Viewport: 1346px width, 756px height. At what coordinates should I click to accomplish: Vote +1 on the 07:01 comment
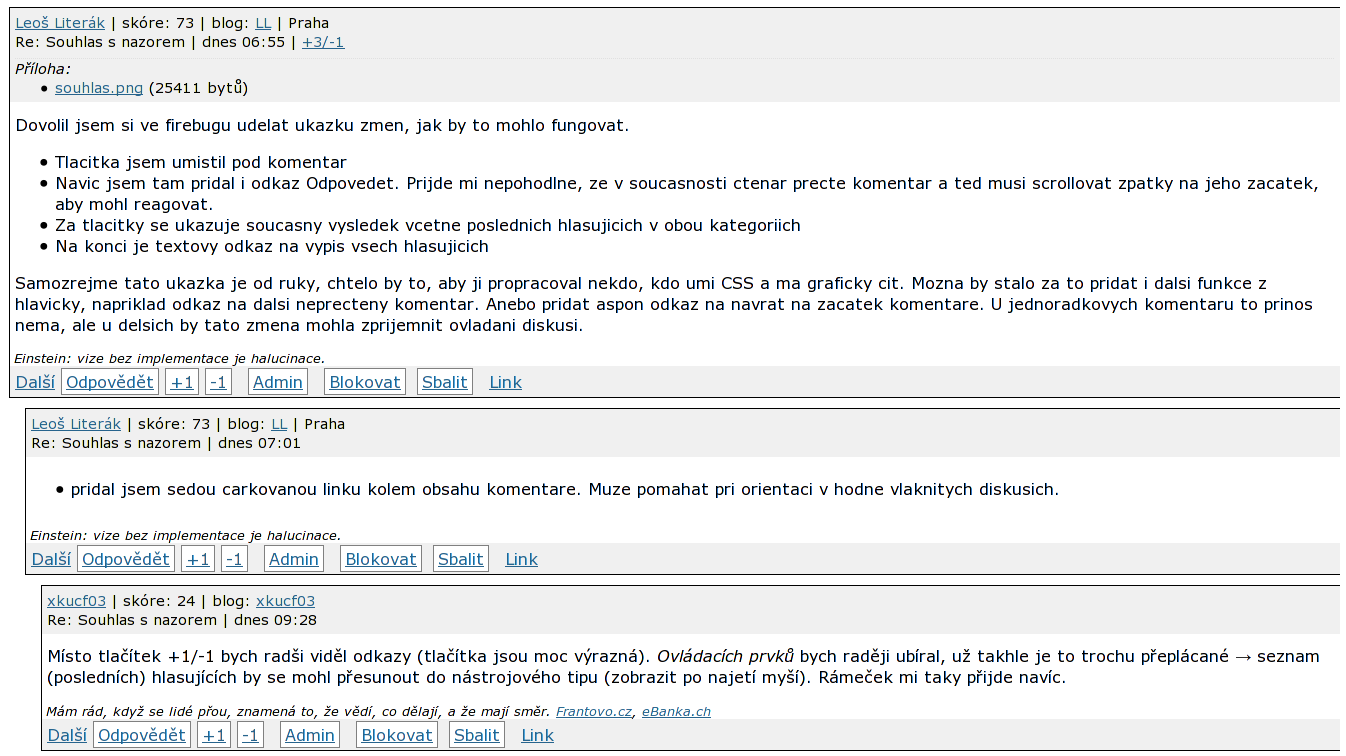(198, 559)
